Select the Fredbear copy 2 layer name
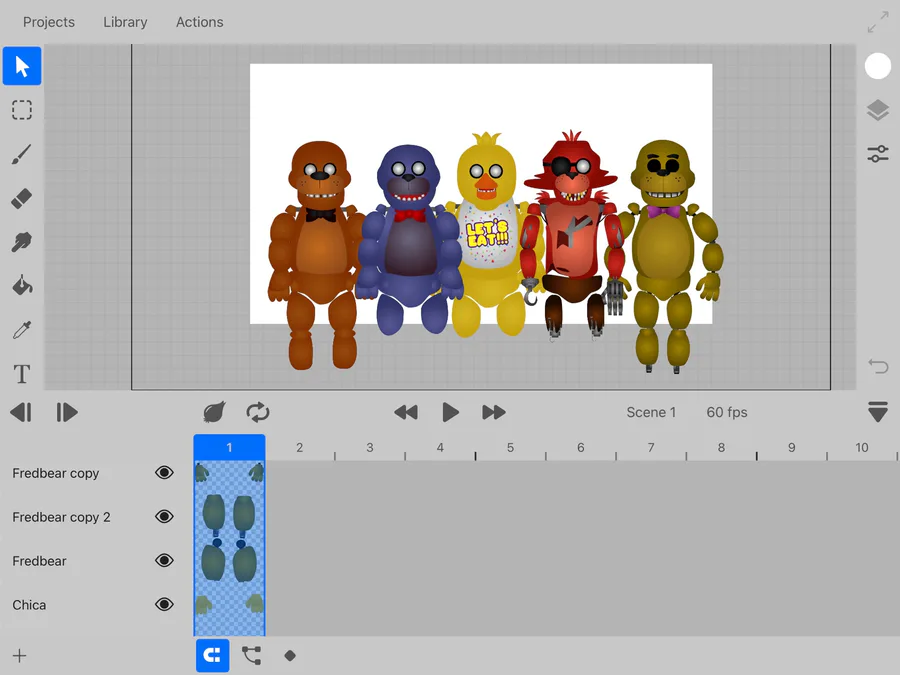 pos(61,517)
